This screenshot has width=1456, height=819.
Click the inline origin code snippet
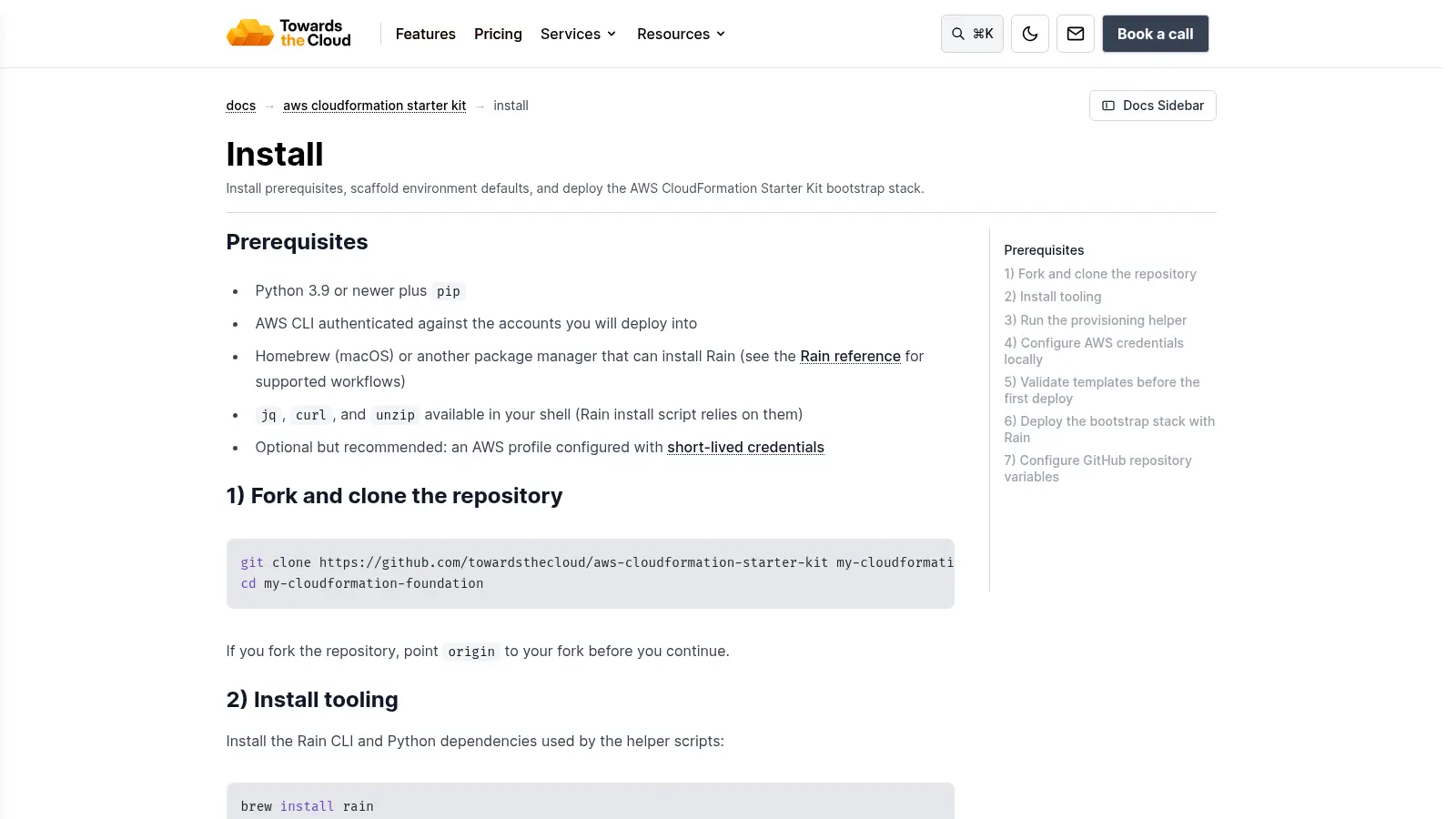[471, 652]
